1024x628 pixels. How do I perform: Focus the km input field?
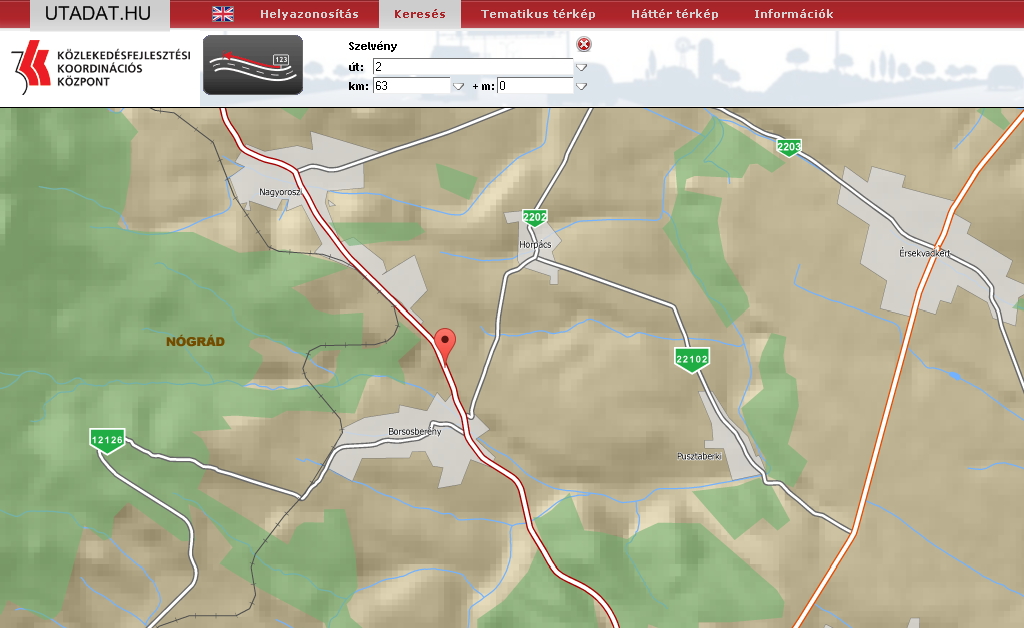pyautogui.click(x=411, y=86)
